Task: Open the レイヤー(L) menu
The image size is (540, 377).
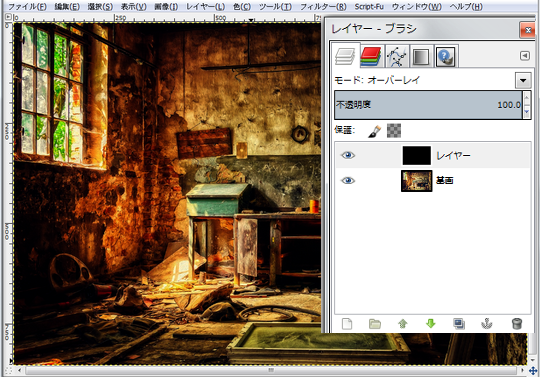Action: tap(205, 7)
